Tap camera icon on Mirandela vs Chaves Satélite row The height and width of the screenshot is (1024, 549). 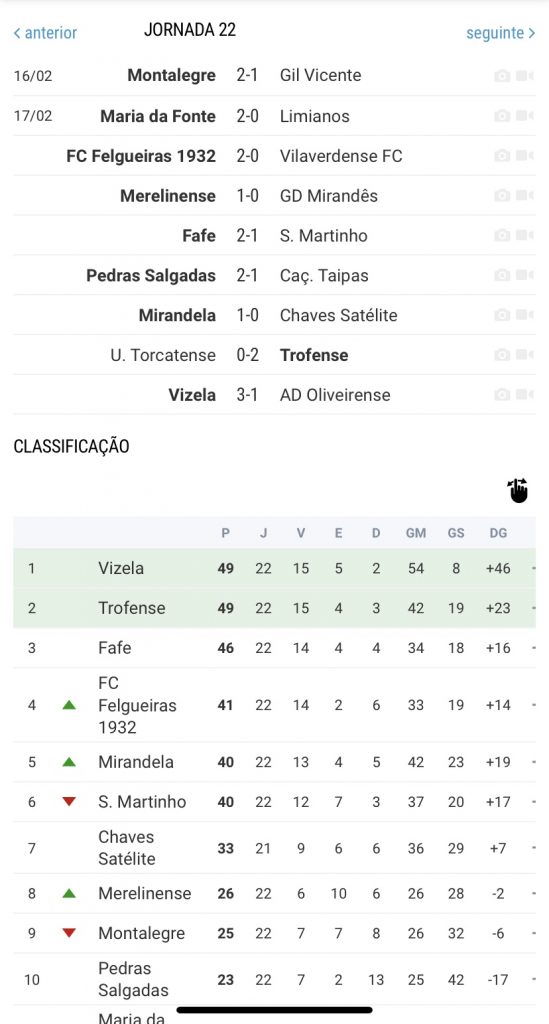(501, 315)
